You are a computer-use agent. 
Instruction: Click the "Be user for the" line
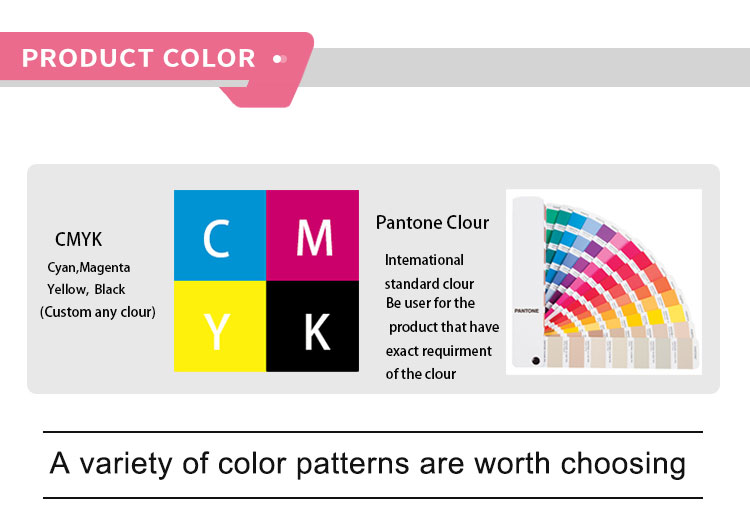(430, 303)
